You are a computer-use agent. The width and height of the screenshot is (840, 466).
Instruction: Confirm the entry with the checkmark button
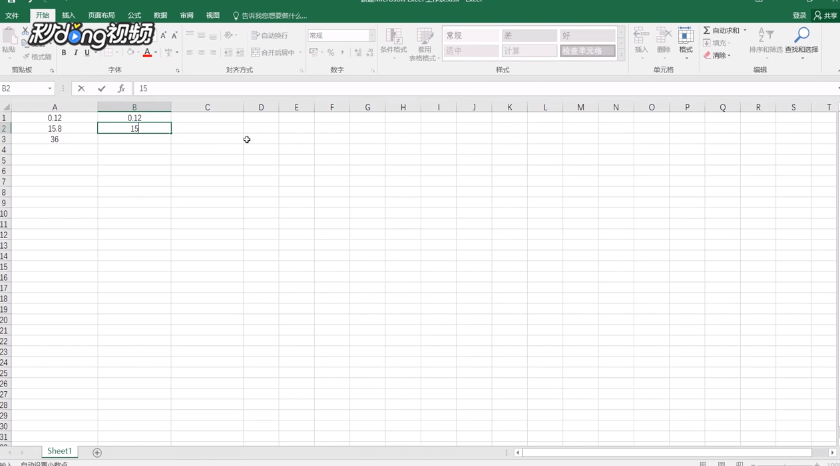coord(101,88)
